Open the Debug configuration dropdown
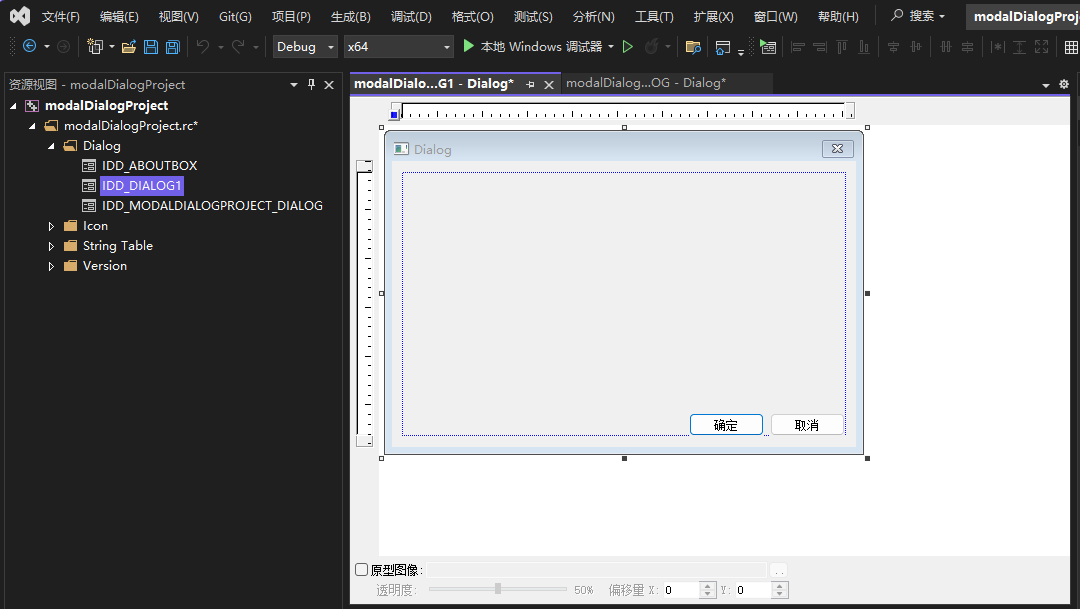1080x609 pixels. [x=304, y=46]
